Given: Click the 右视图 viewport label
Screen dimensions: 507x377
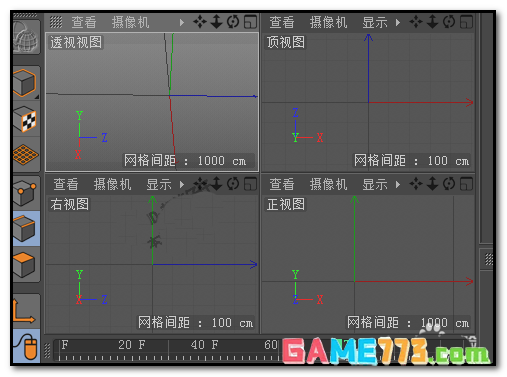Looking at the screenshot, I should 70,204.
